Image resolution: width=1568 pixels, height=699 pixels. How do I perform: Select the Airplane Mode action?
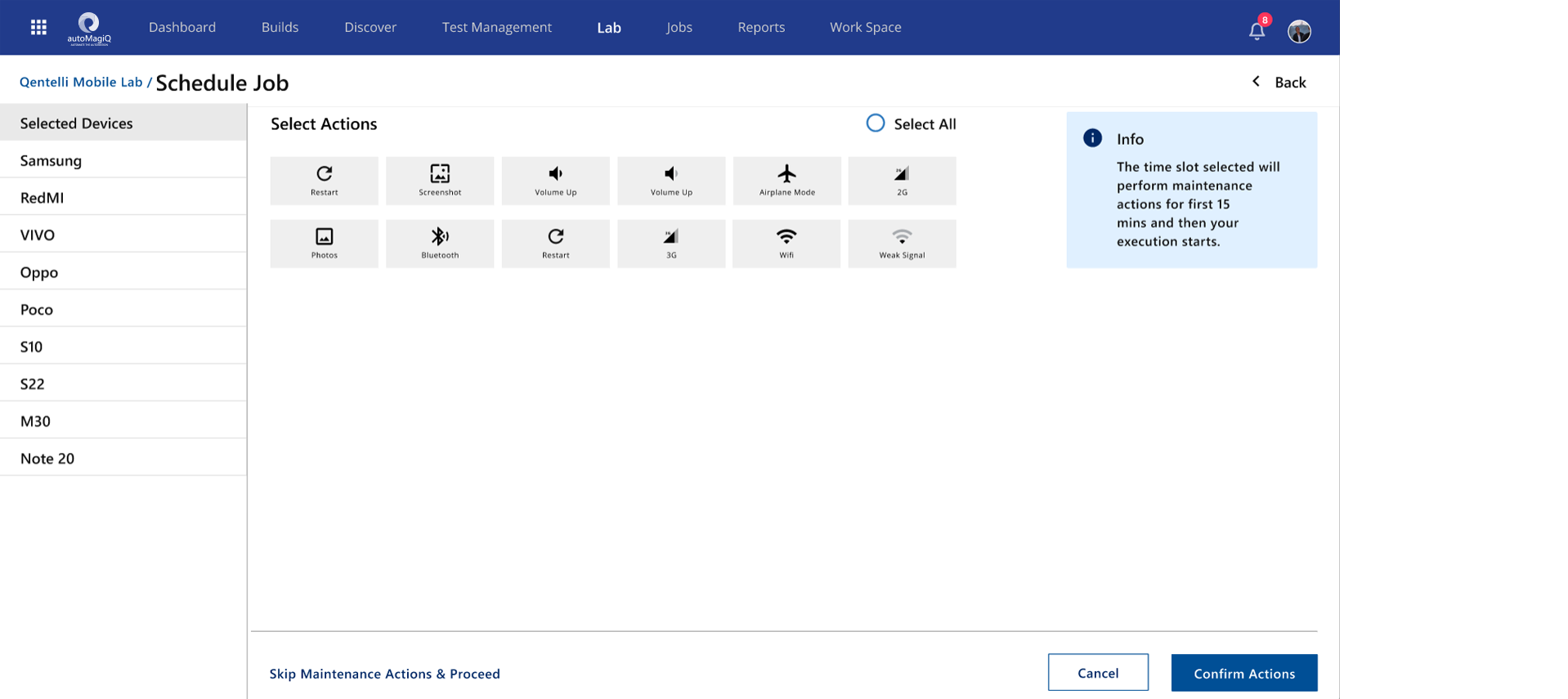click(x=787, y=181)
